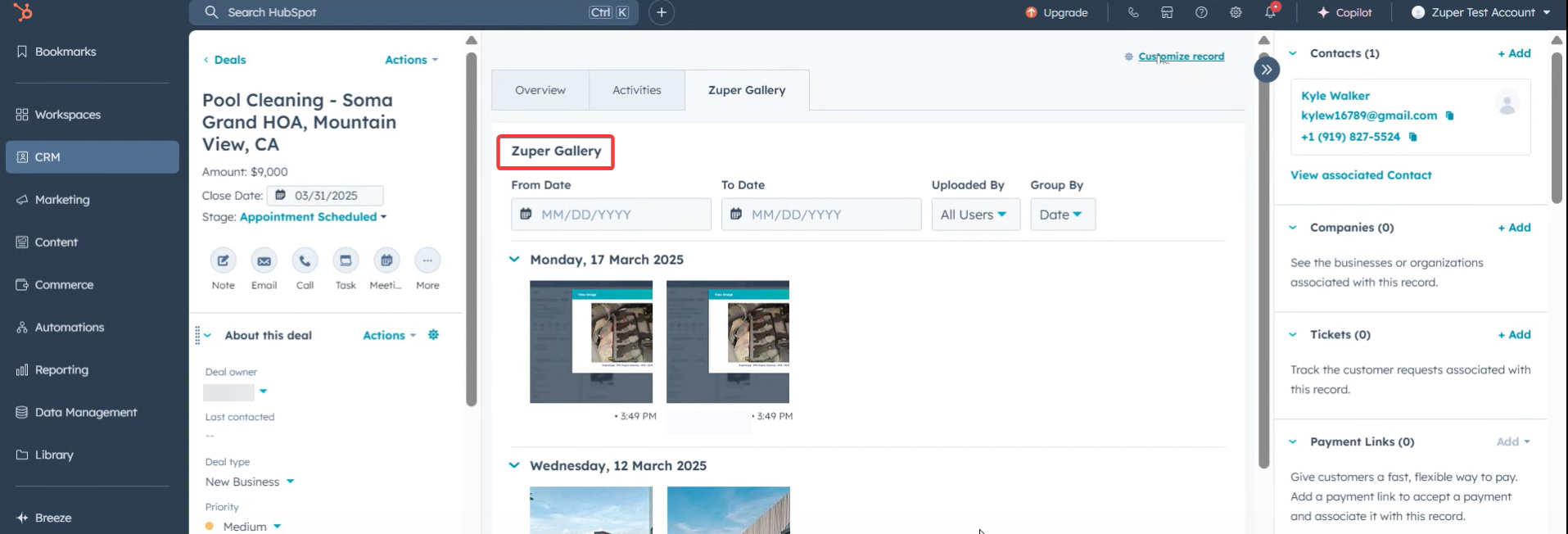The height and width of the screenshot is (534, 1568).
Task: Open the notifications bell icon
Action: point(1270,12)
